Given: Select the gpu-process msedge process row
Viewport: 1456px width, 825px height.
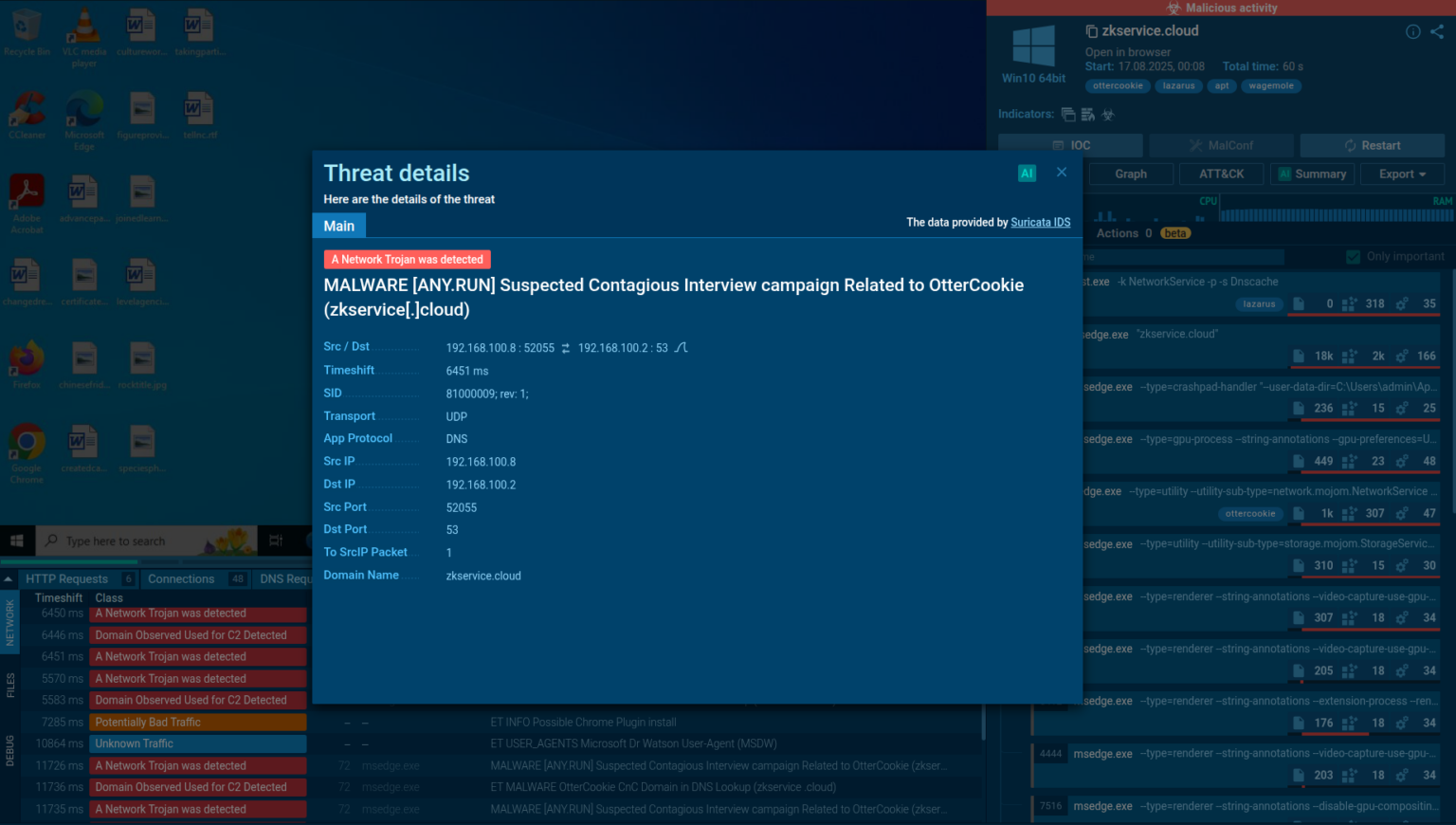Looking at the screenshot, I should click(x=1261, y=449).
